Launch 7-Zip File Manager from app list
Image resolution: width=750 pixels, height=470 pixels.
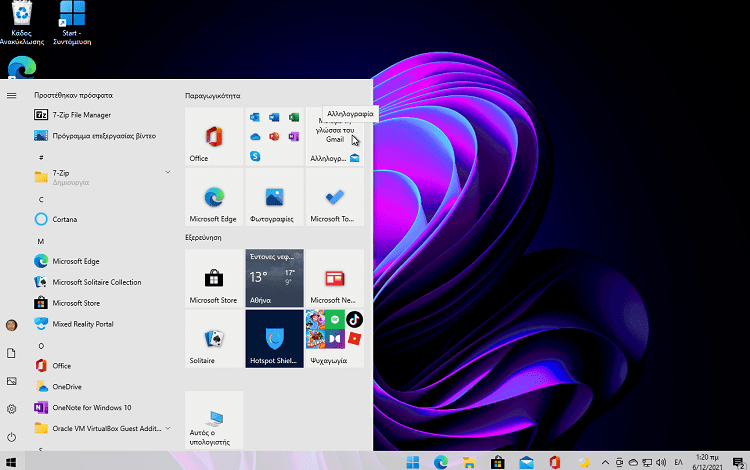click(103, 115)
